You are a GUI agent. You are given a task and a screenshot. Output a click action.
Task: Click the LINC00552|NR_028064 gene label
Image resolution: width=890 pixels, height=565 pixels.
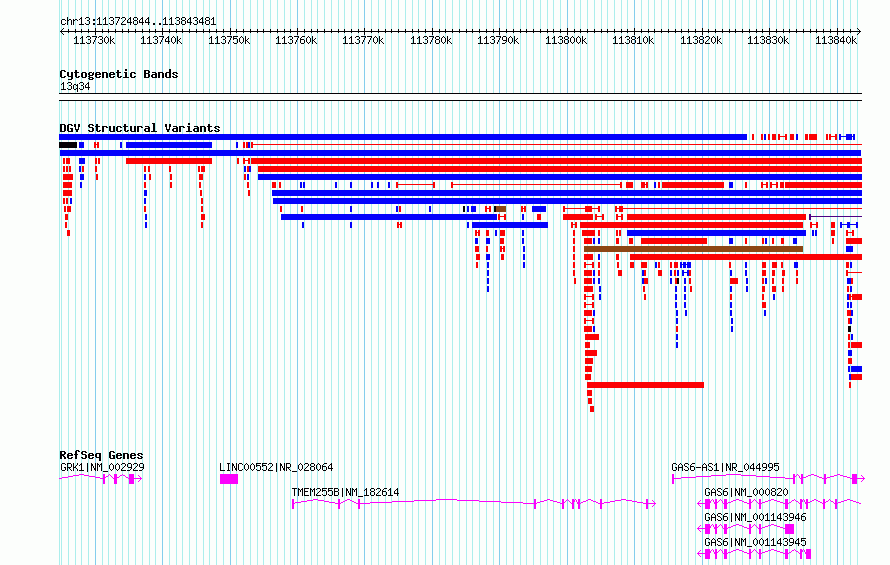[x=276, y=467]
